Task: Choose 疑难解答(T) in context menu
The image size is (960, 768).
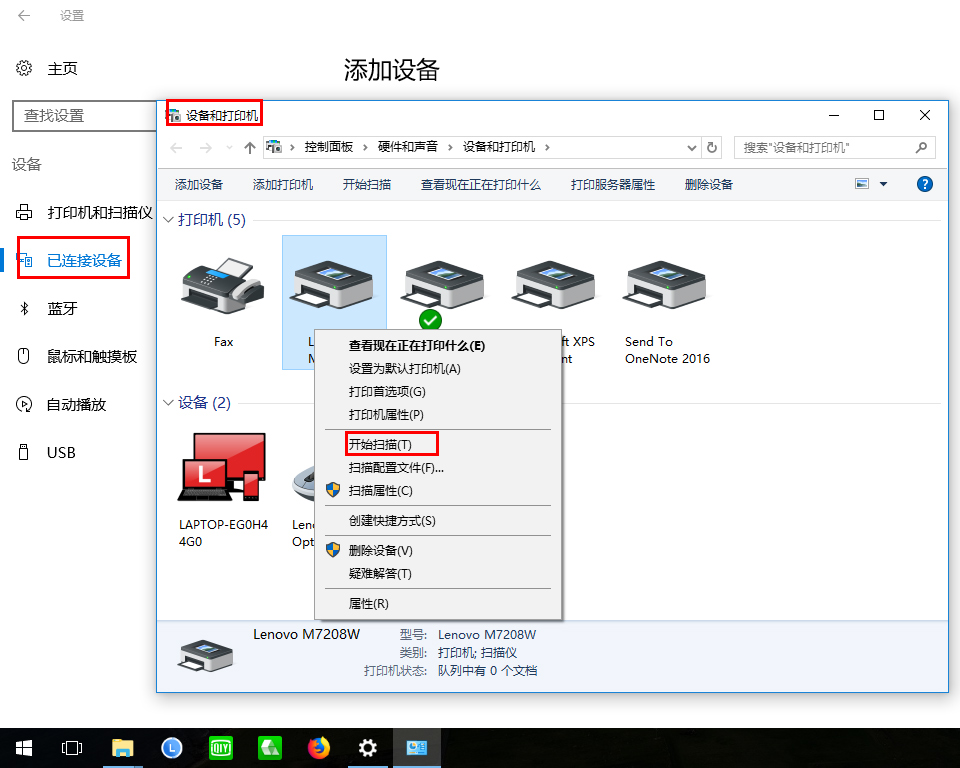Action: [x=438, y=574]
